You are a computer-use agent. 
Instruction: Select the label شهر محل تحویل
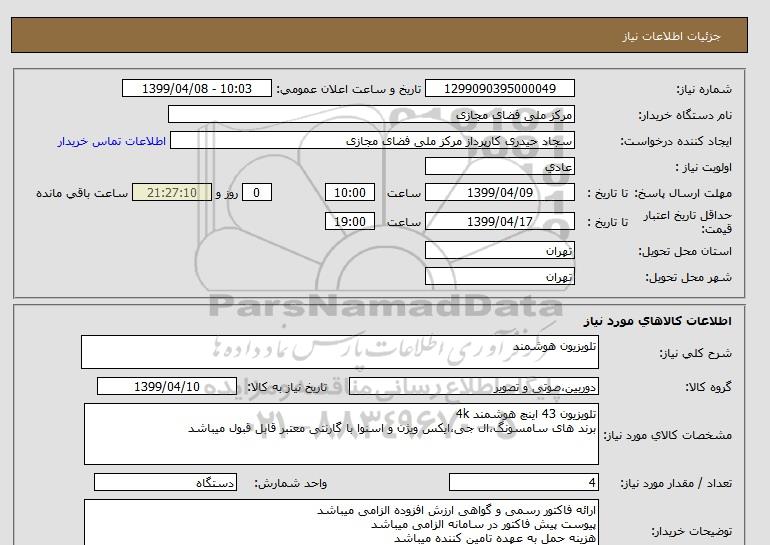688,277
